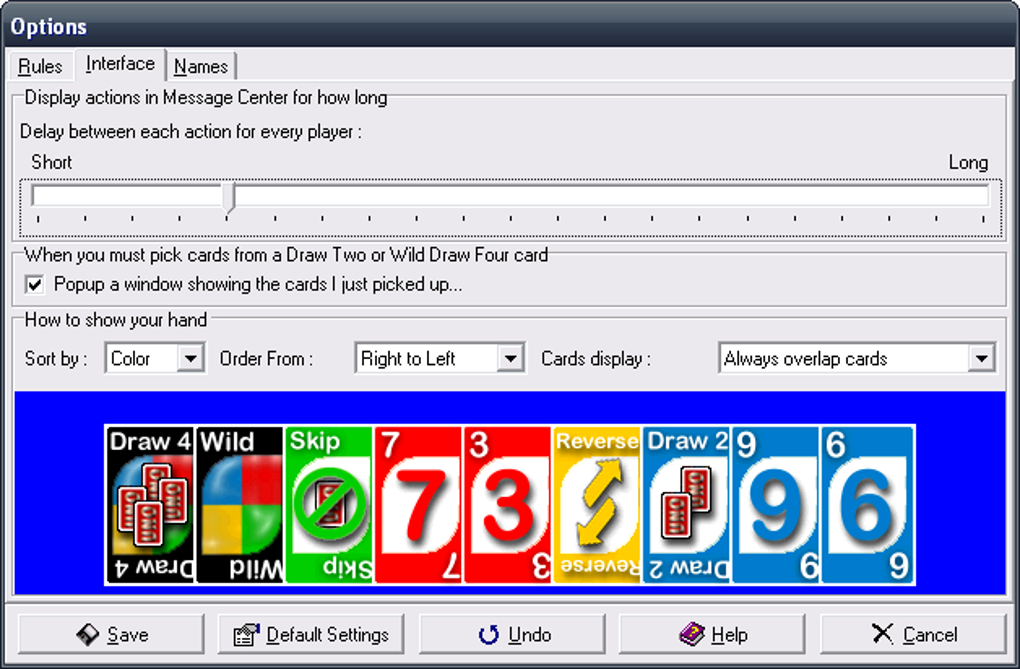Click the delay slider thumb
The width and height of the screenshot is (1020, 669).
pyautogui.click(x=229, y=198)
